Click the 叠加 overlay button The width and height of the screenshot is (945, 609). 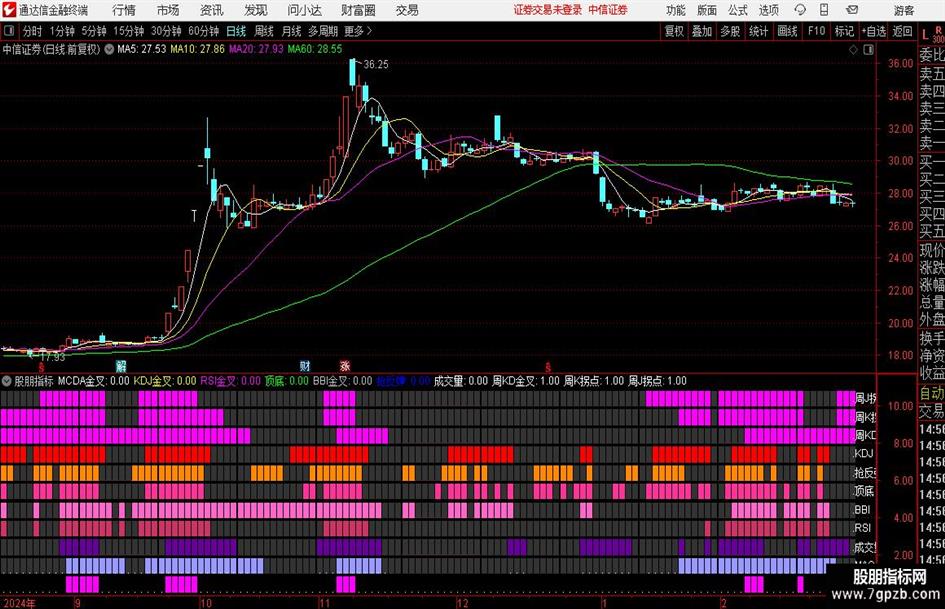pyautogui.click(x=702, y=31)
